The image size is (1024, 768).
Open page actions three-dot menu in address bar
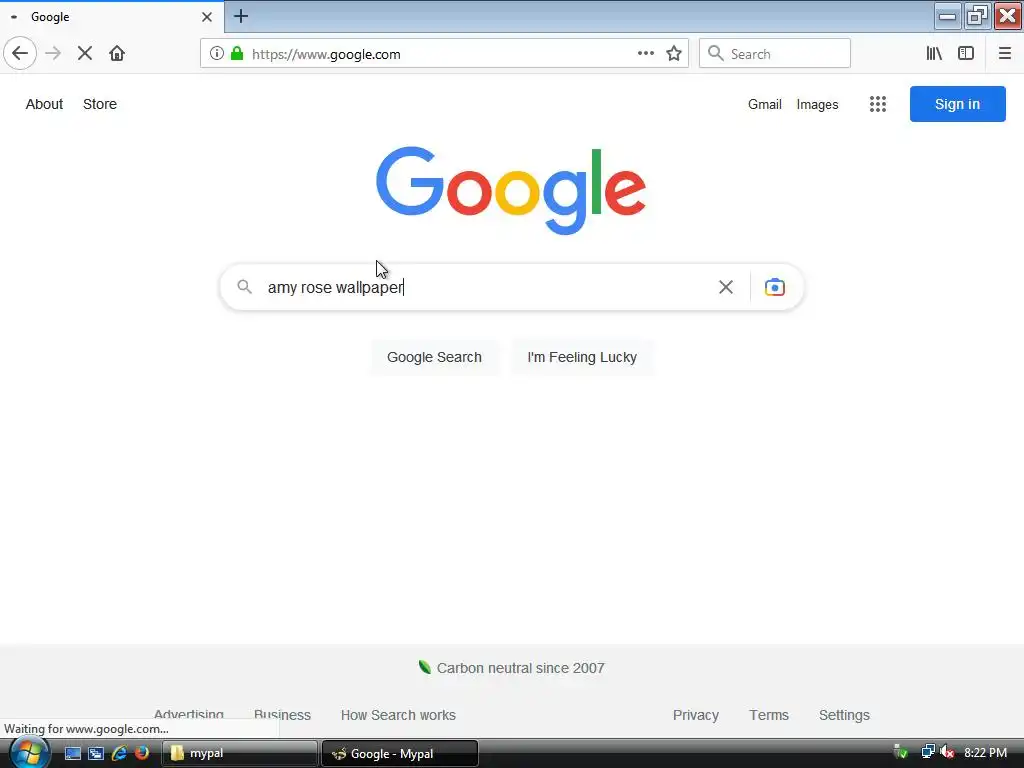click(x=646, y=54)
